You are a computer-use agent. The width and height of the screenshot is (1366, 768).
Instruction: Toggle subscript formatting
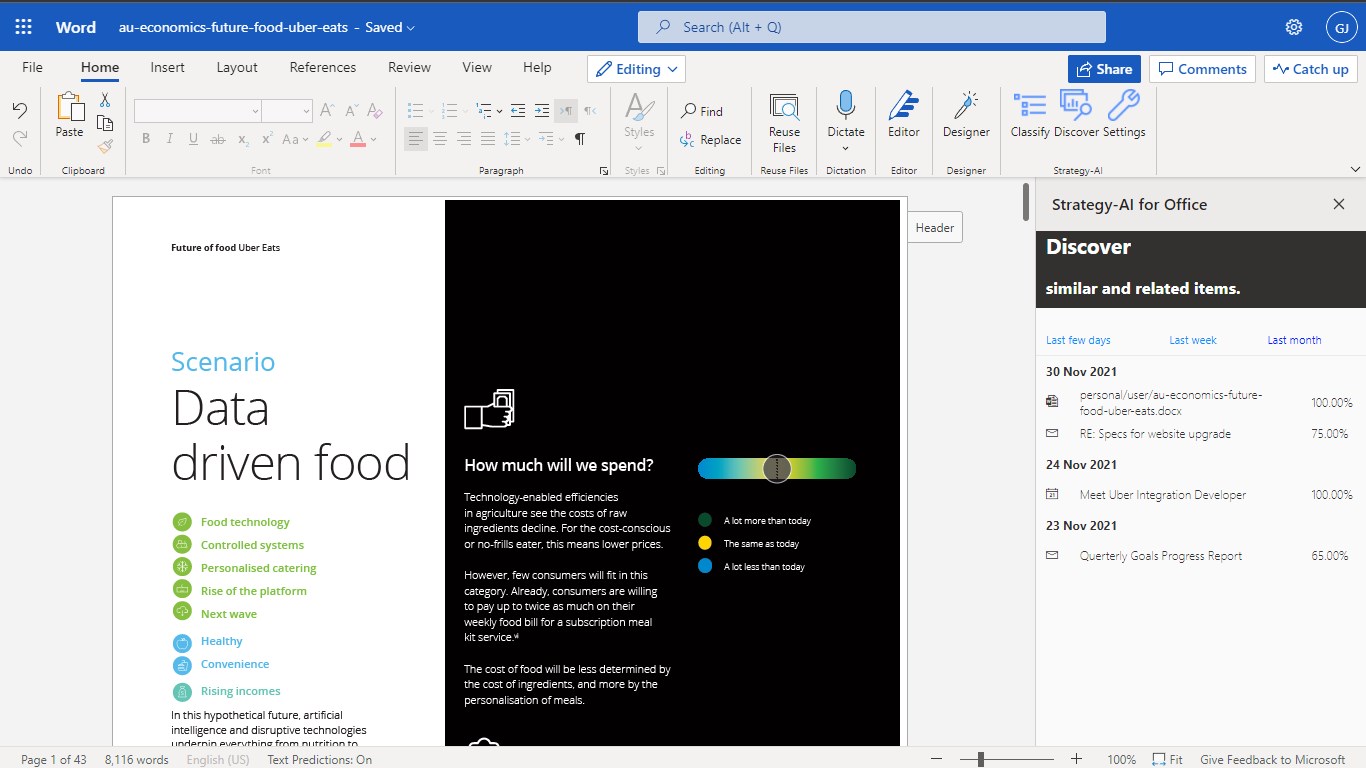point(243,139)
